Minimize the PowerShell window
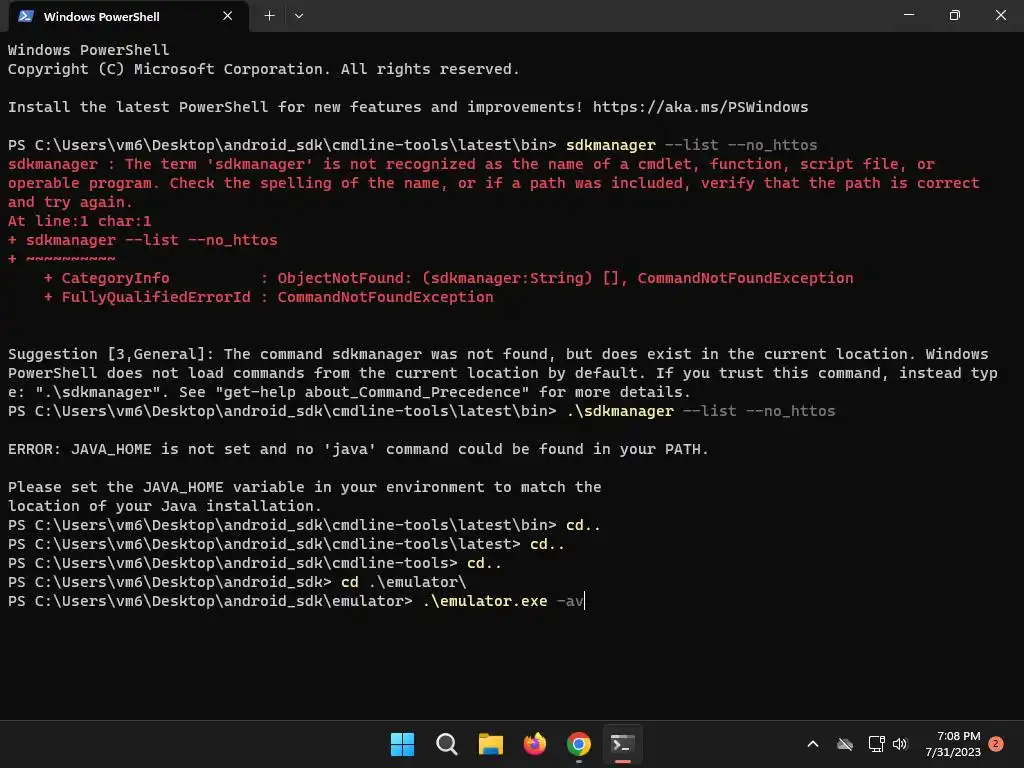This screenshot has width=1024, height=768. (x=908, y=15)
